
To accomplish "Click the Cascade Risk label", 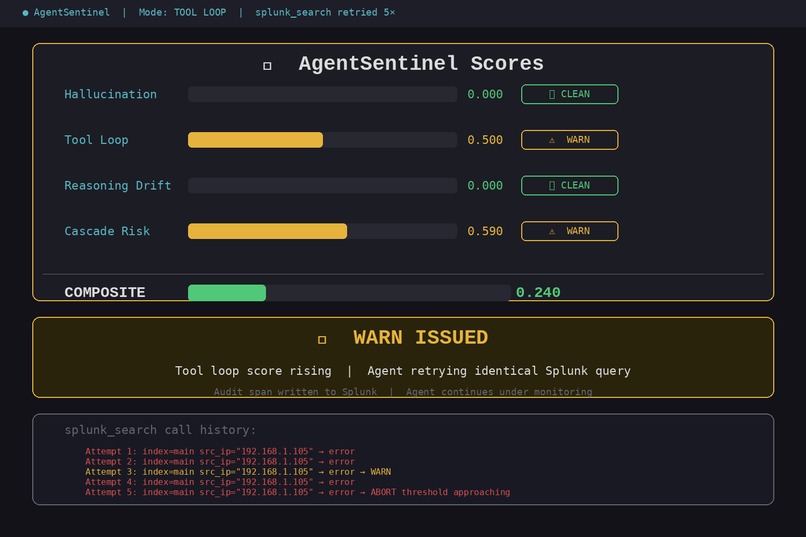I will point(107,231).
